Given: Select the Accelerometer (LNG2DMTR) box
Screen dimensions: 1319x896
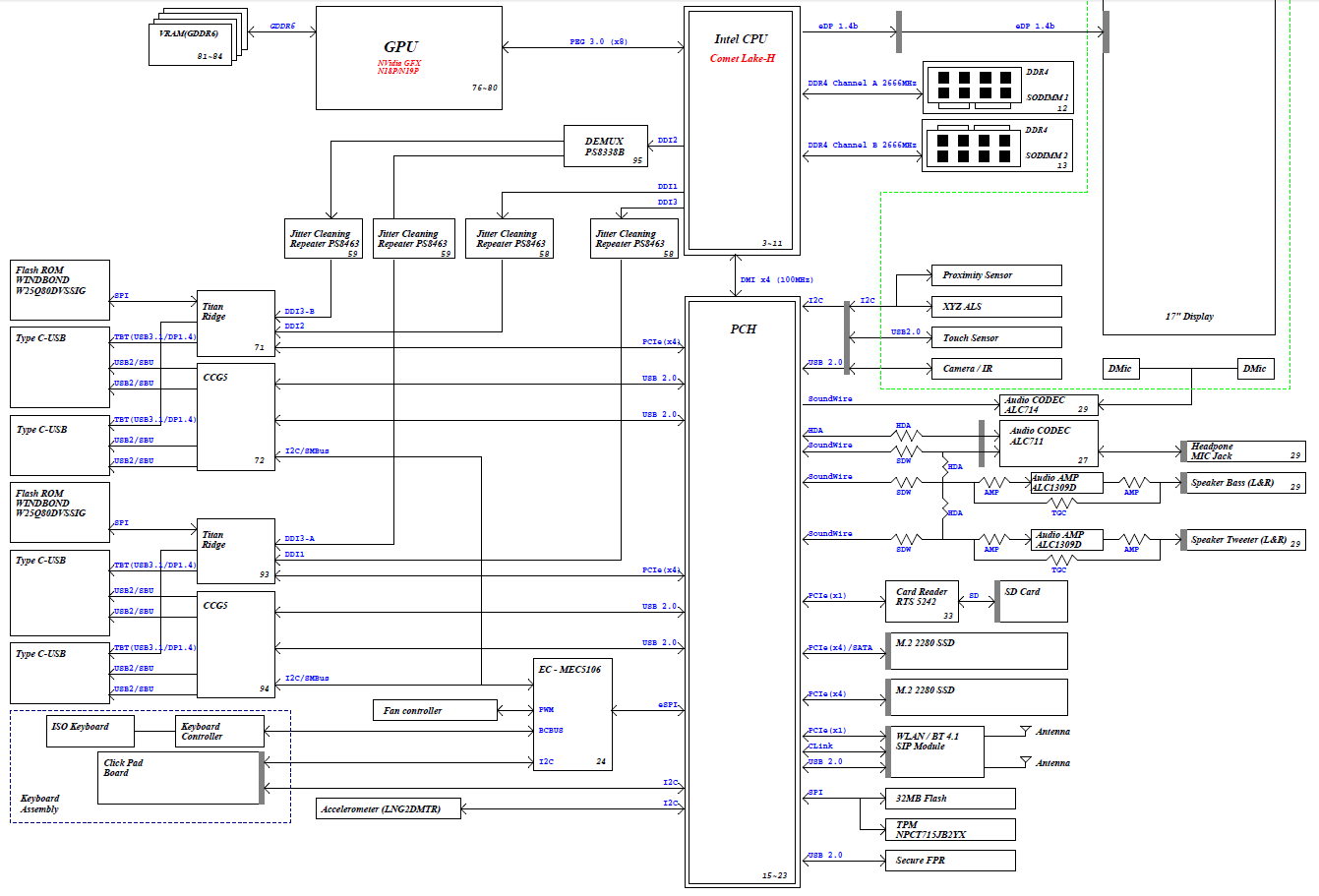Looking at the screenshot, I should (389, 808).
